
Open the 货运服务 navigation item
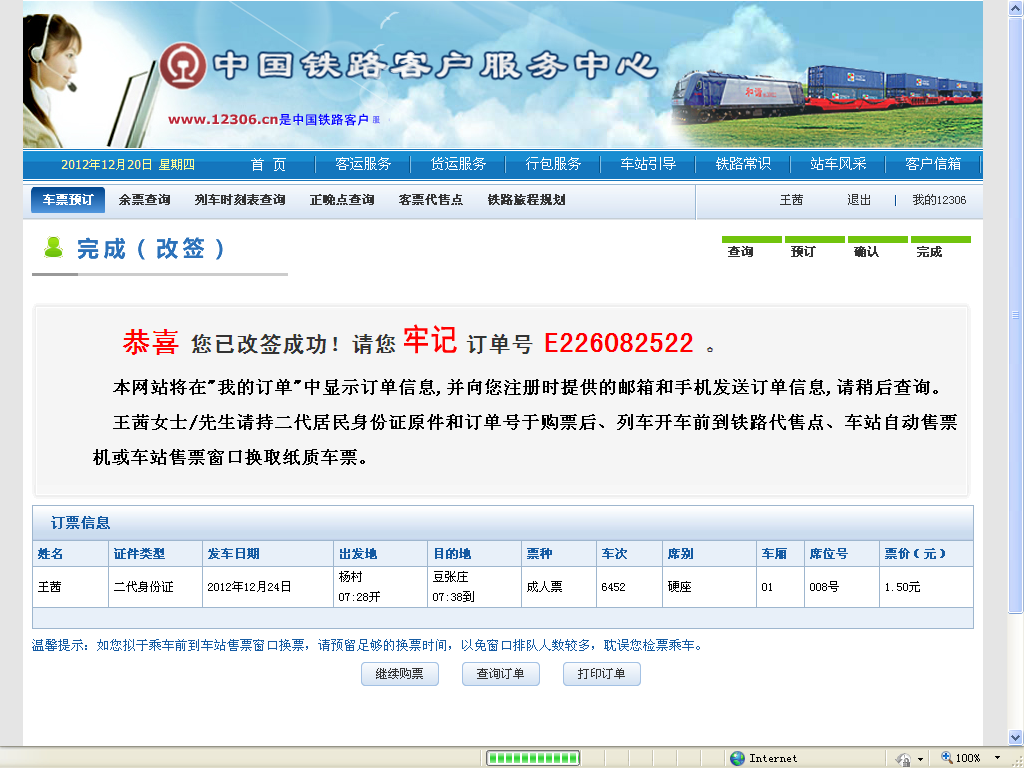tap(458, 164)
